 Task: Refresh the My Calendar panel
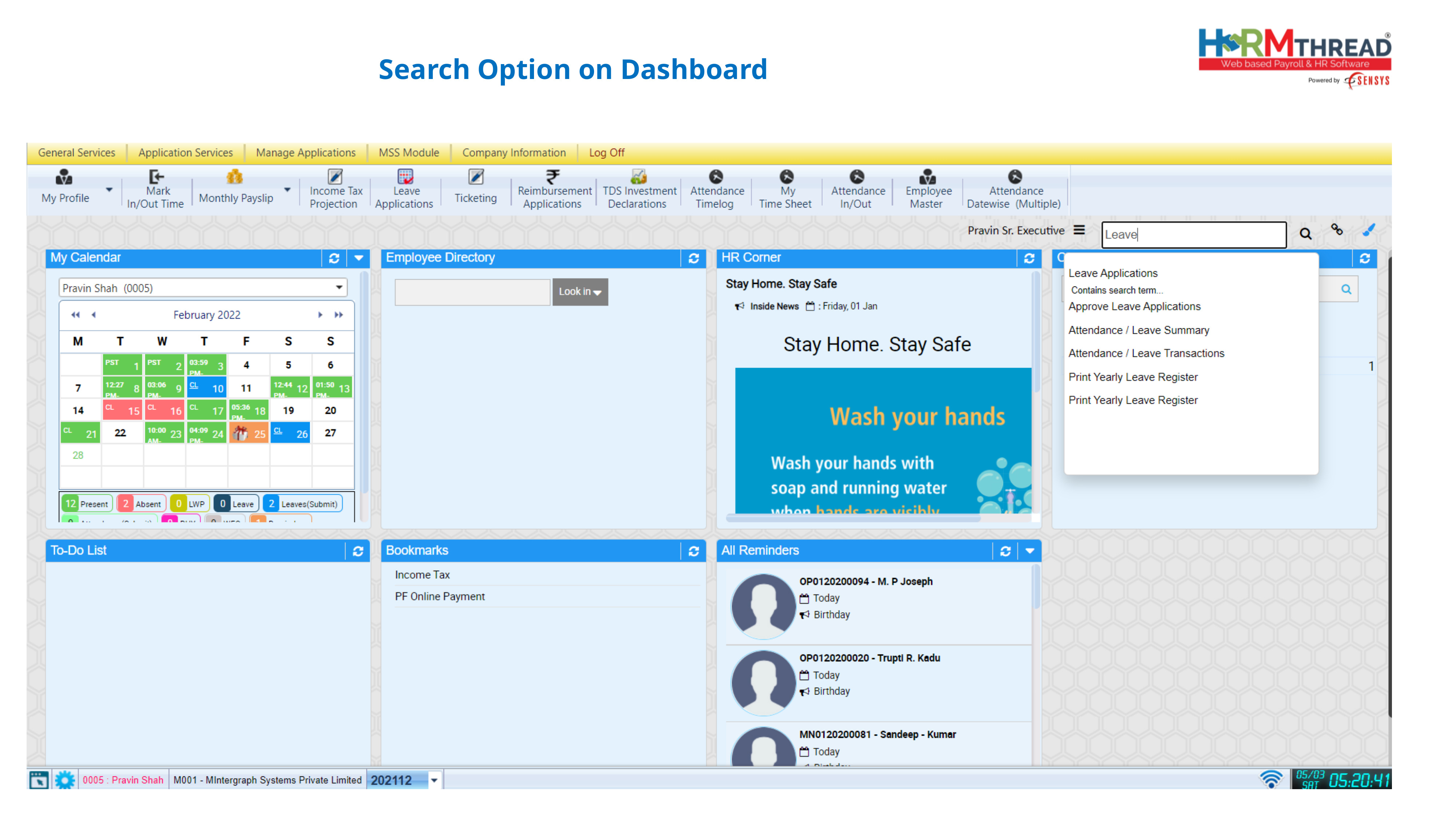(334, 258)
